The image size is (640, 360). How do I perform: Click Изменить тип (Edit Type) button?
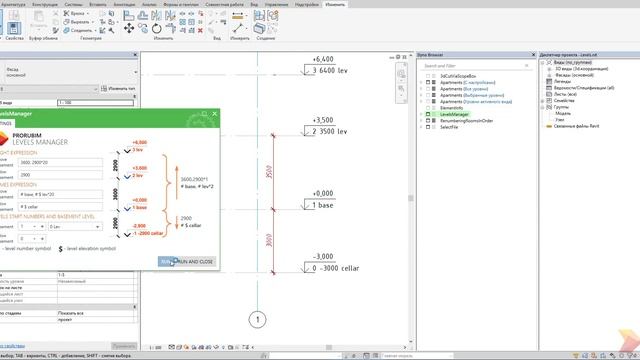[118, 89]
